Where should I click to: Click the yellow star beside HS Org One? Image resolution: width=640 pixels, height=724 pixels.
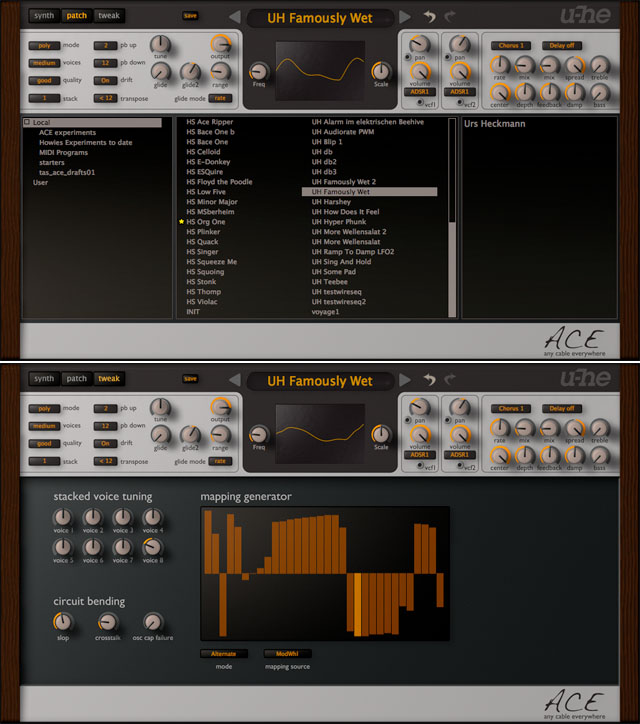[x=181, y=222]
